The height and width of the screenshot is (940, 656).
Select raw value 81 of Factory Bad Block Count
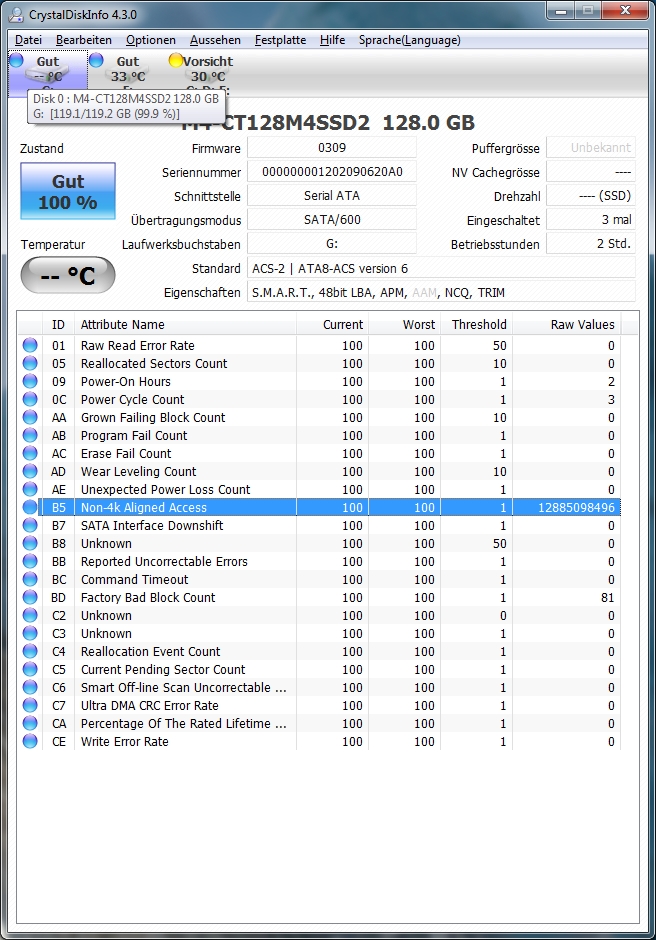click(607, 598)
